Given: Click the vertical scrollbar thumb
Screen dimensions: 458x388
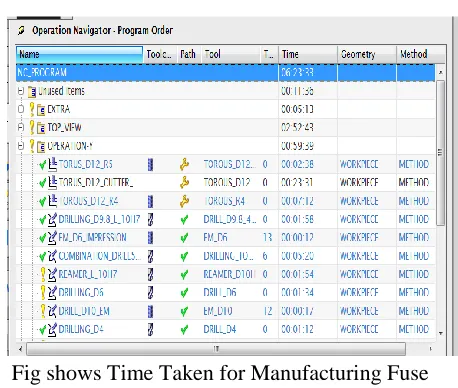Looking at the screenshot, I should click(440, 153).
